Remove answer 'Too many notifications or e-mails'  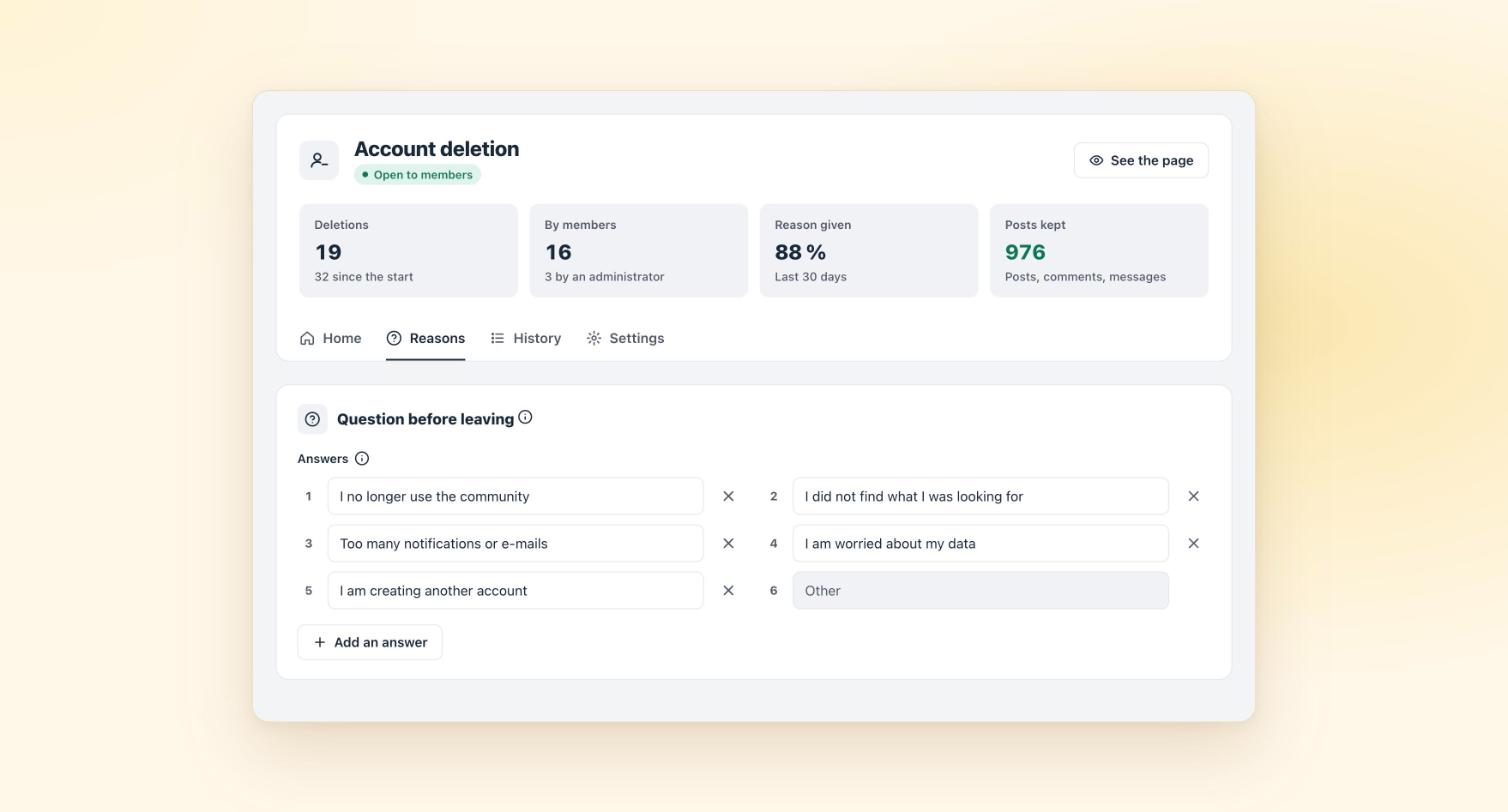[x=728, y=544]
